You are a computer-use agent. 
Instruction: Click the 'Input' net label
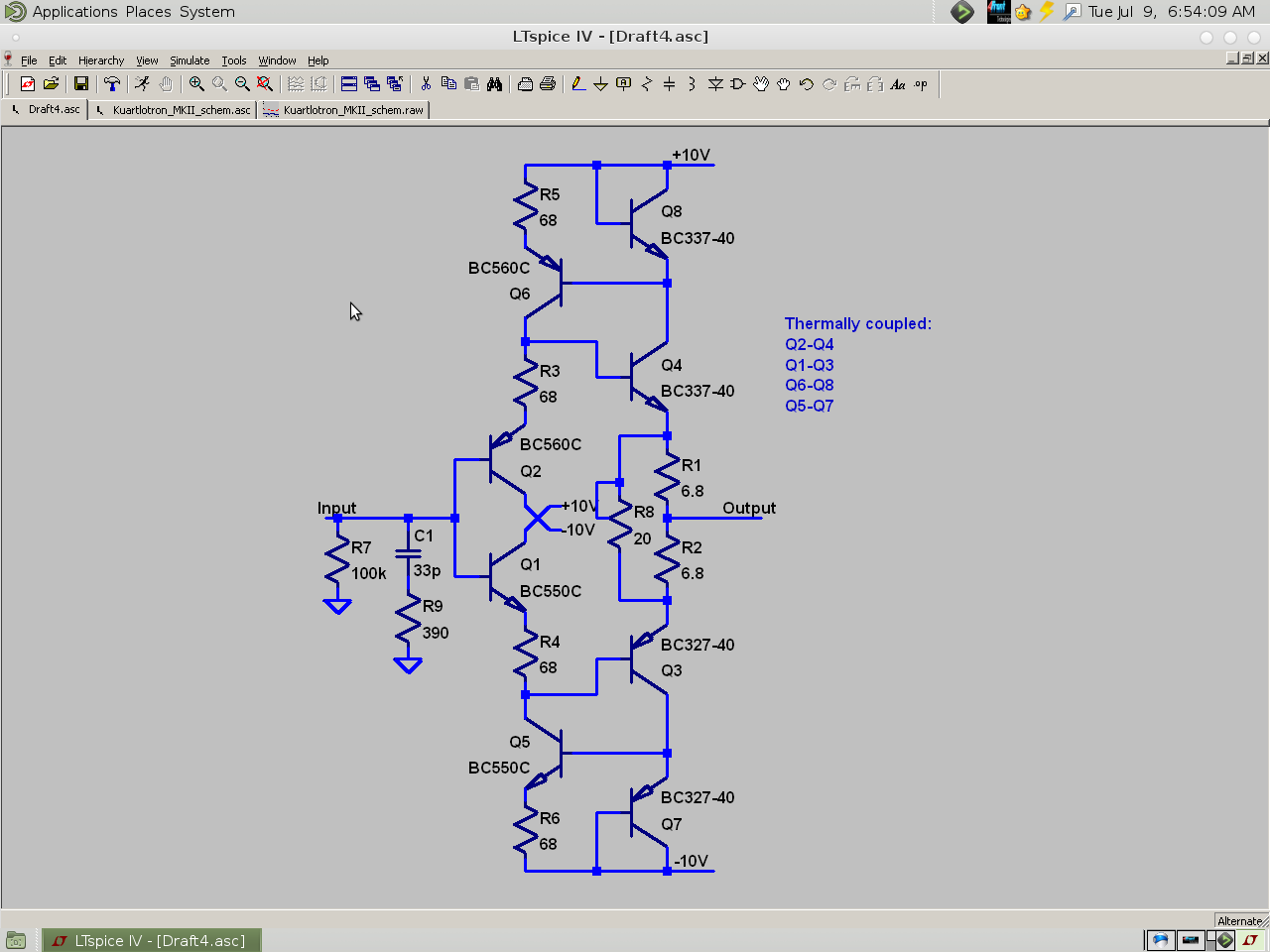pos(336,508)
